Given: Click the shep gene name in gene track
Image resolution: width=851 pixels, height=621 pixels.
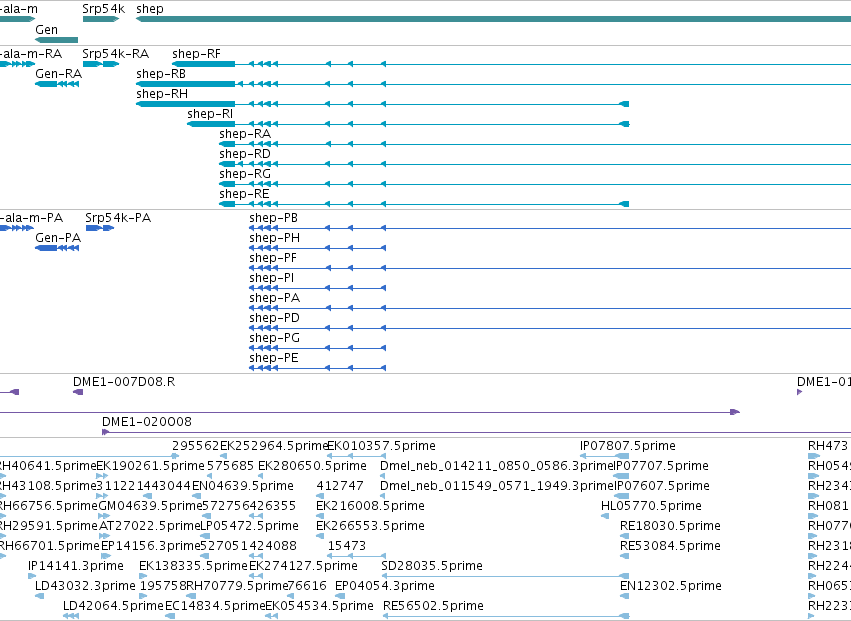Looking at the screenshot, I should pyautogui.click(x=150, y=9).
